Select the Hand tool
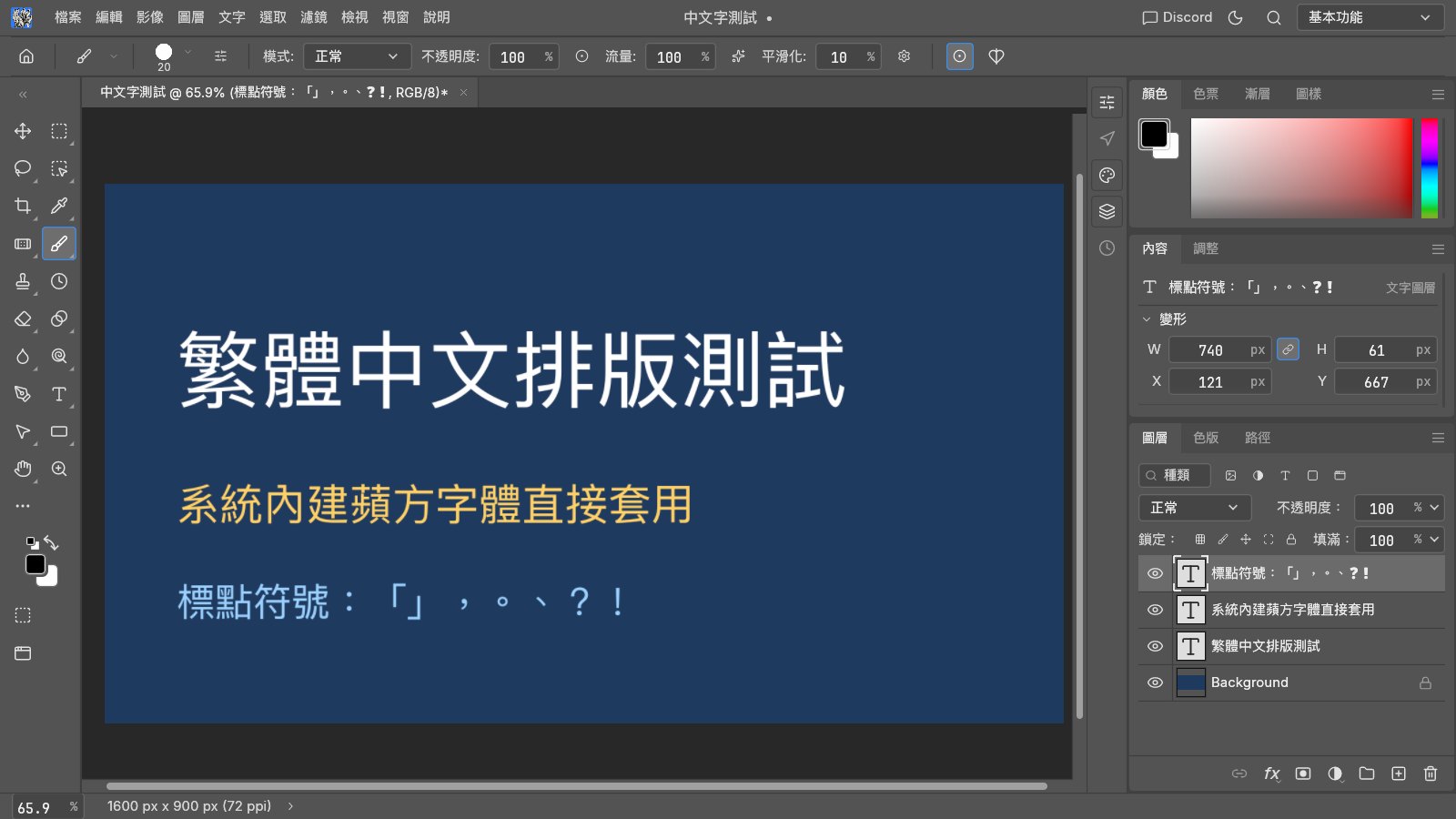The image size is (1456, 819). [x=23, y=469]
